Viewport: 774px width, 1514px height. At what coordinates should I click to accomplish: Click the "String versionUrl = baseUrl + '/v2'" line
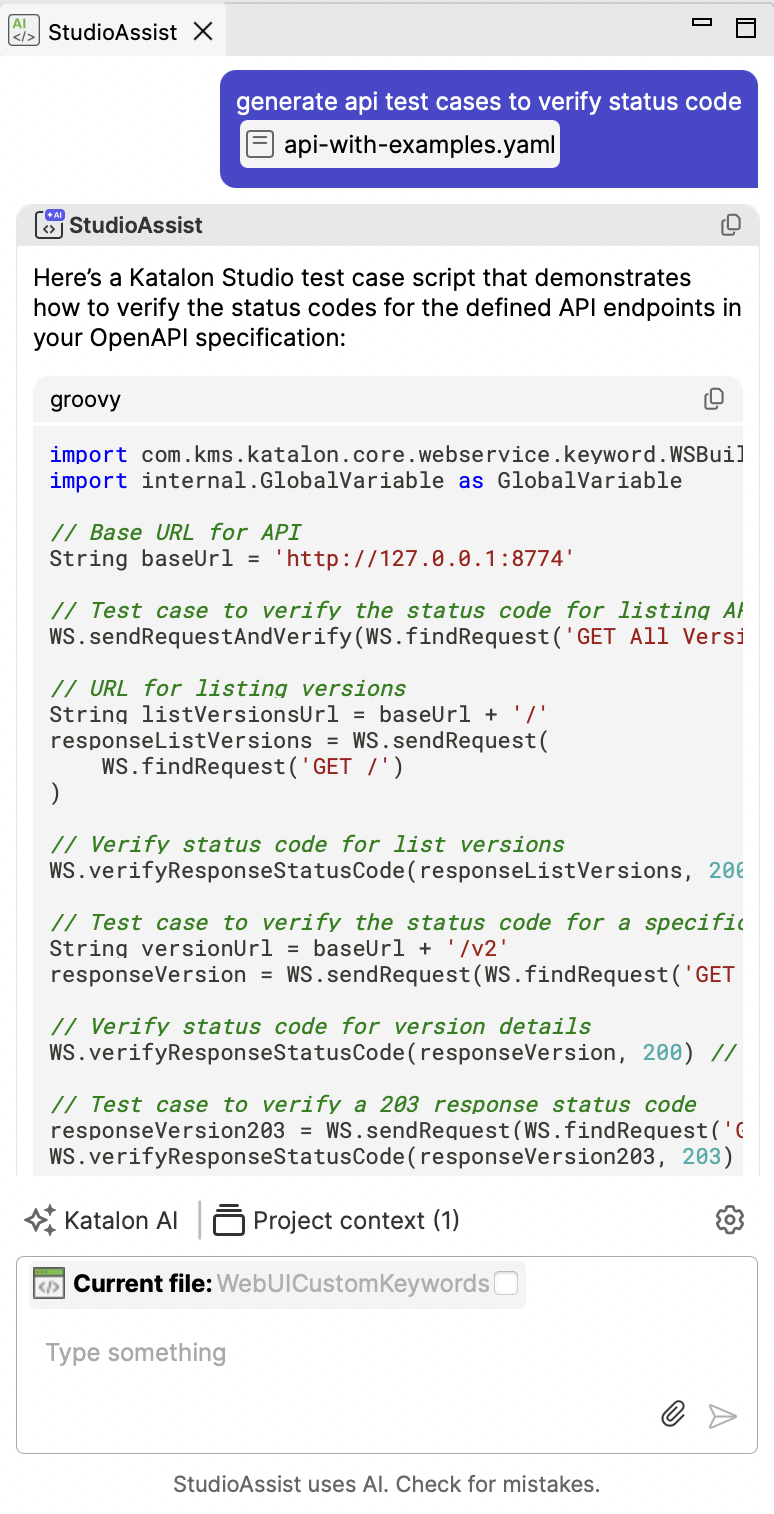pos(280,948)
